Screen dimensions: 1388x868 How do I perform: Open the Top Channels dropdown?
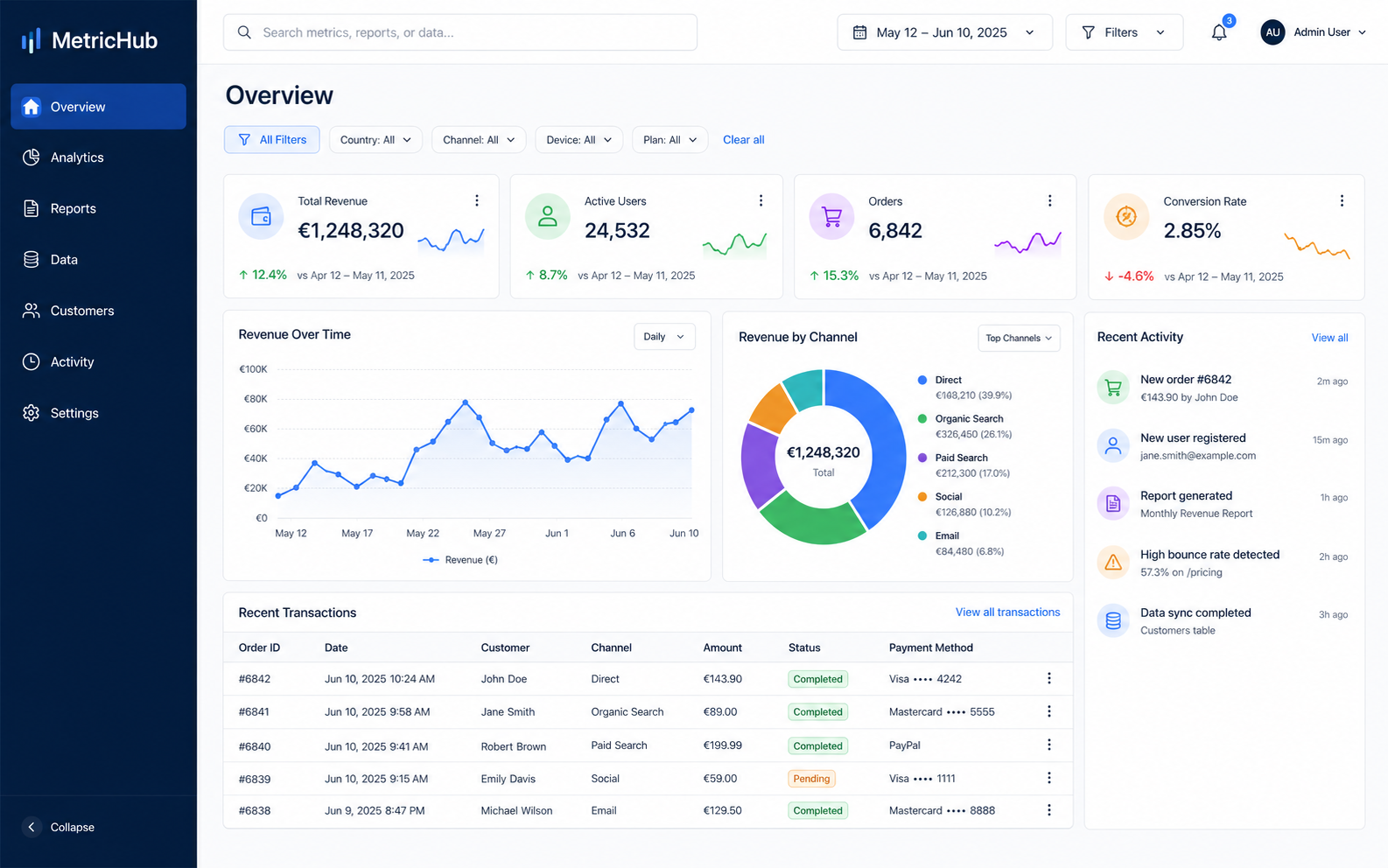1019,338
